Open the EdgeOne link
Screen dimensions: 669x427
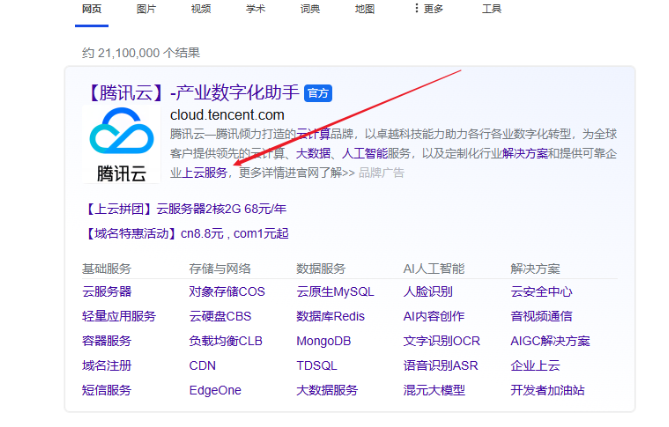(x=215, y=390)
